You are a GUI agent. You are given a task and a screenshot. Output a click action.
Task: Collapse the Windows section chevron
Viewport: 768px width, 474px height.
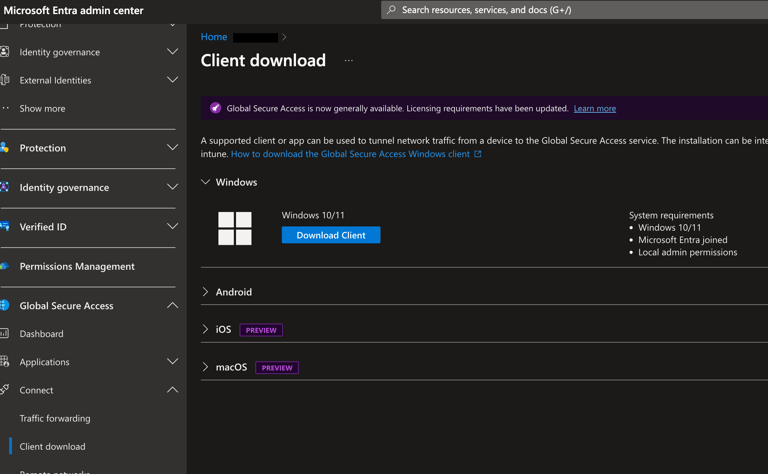coord(206,182)
